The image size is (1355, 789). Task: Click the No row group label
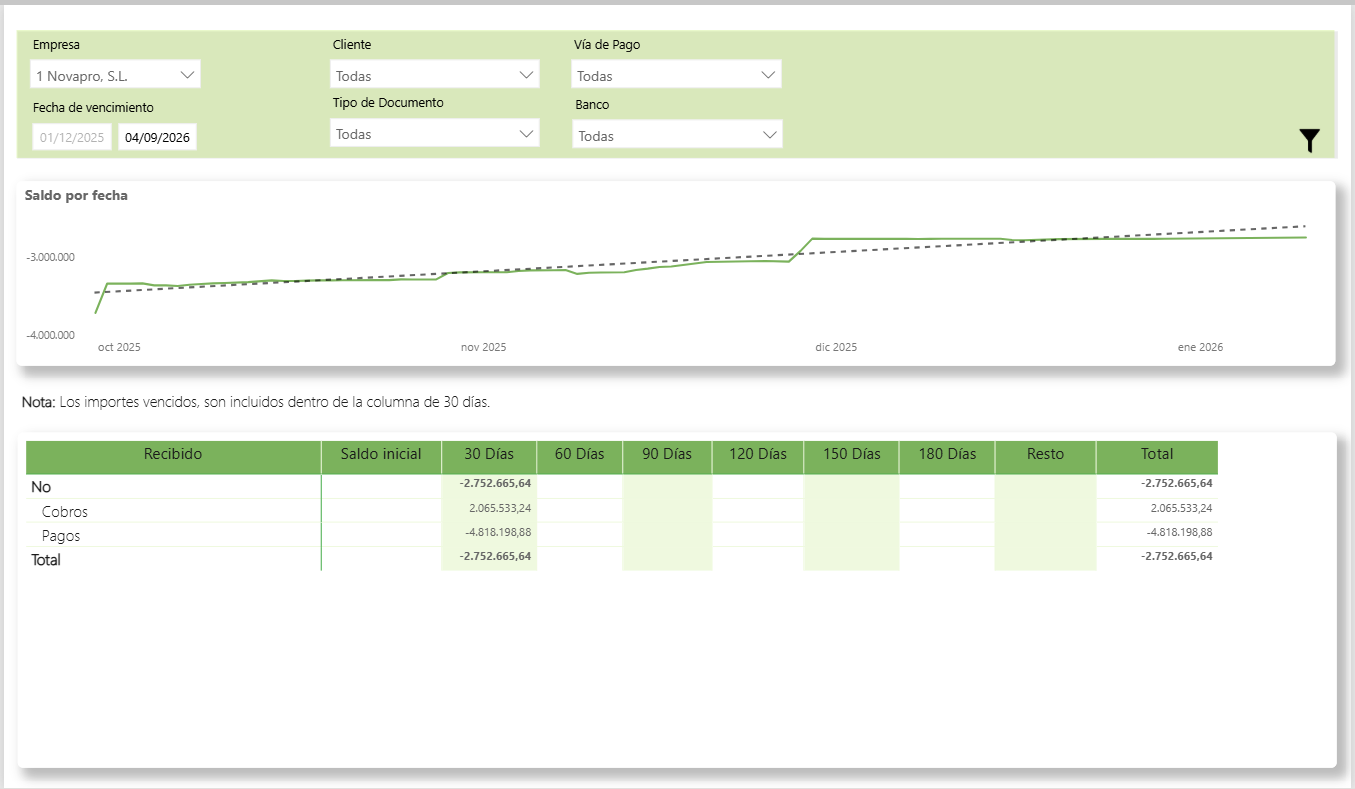click(41, 487)
